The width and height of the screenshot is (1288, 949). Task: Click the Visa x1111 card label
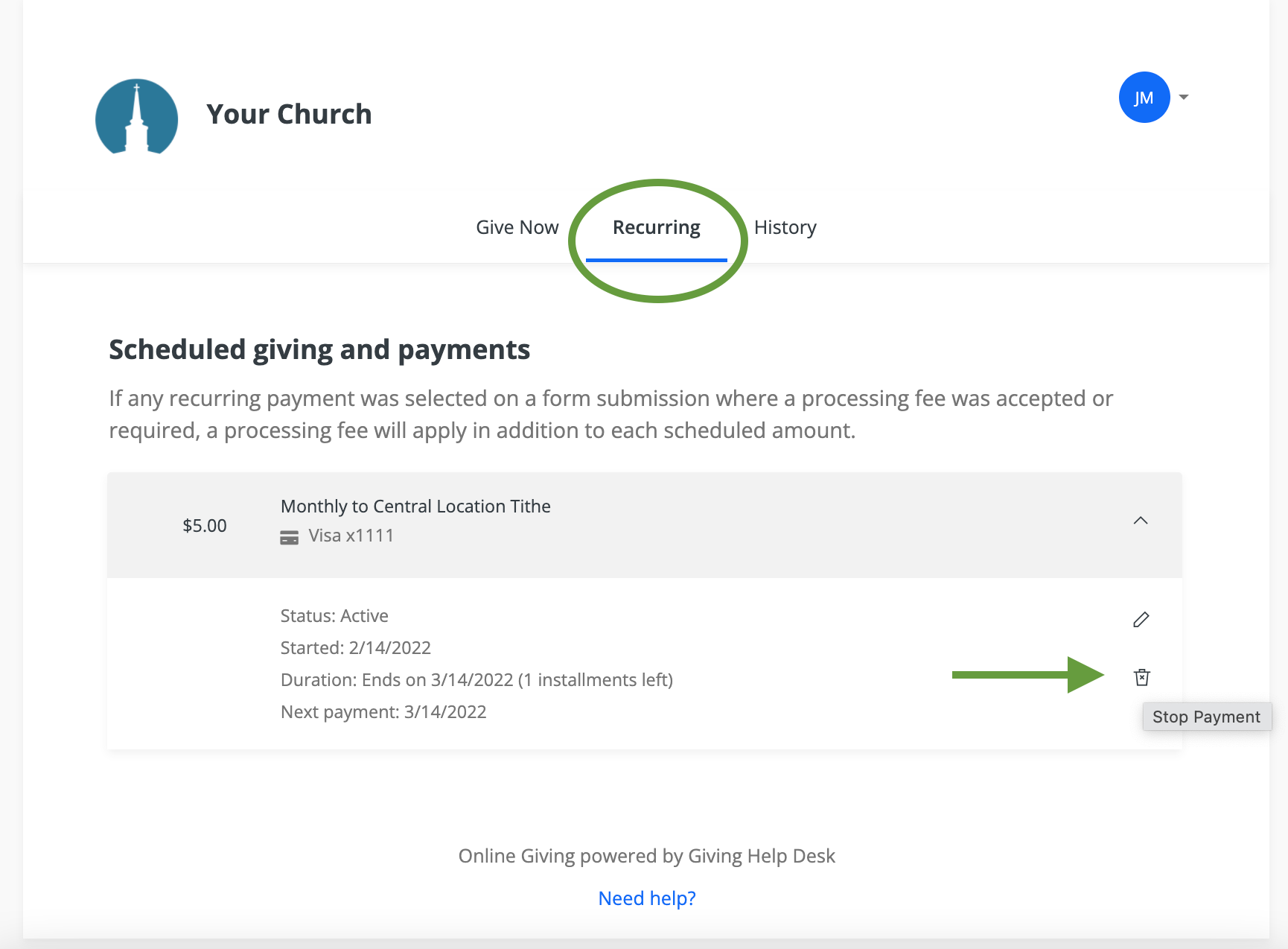tap(351, 536)
